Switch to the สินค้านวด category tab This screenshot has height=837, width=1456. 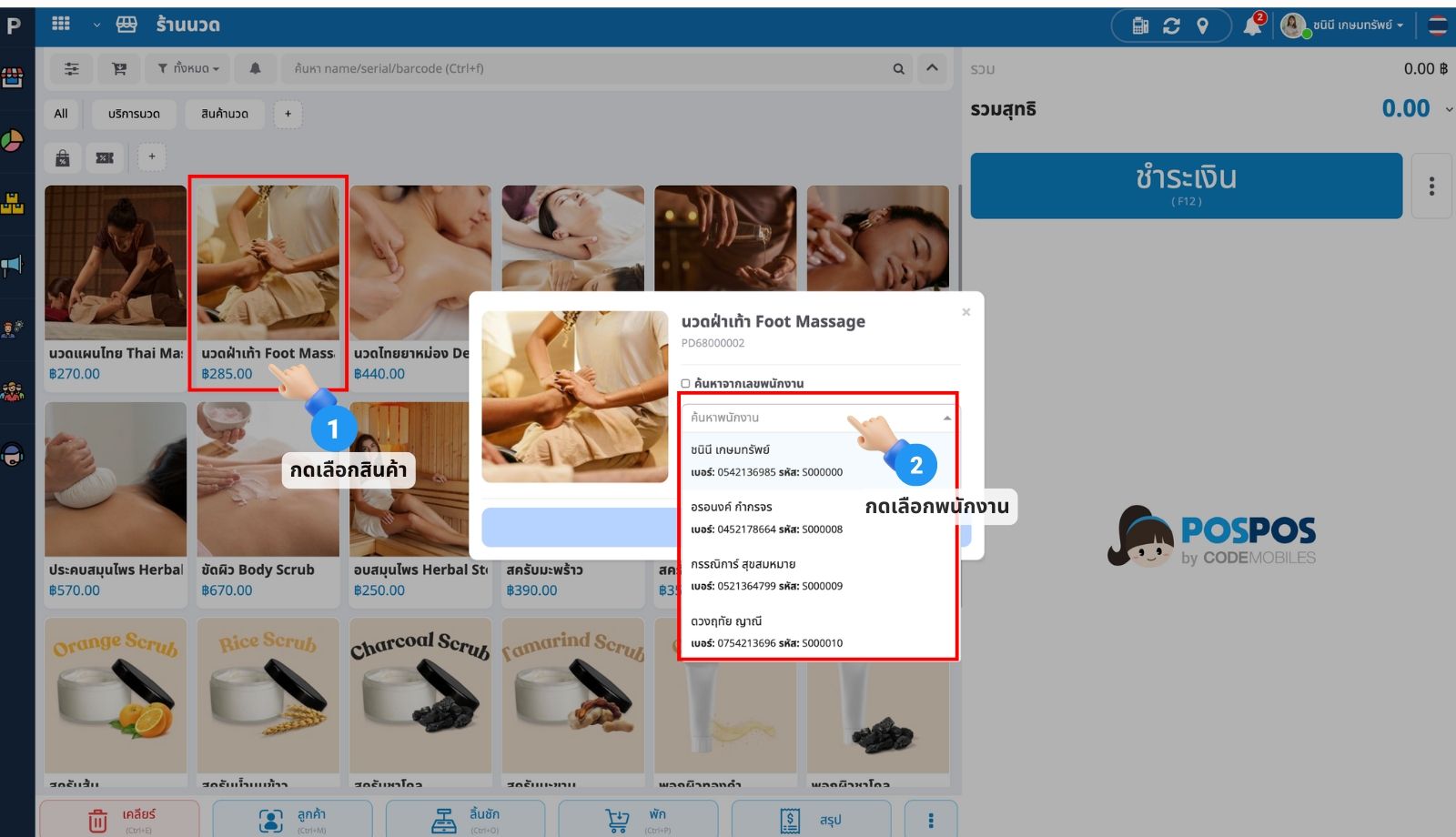224,114
